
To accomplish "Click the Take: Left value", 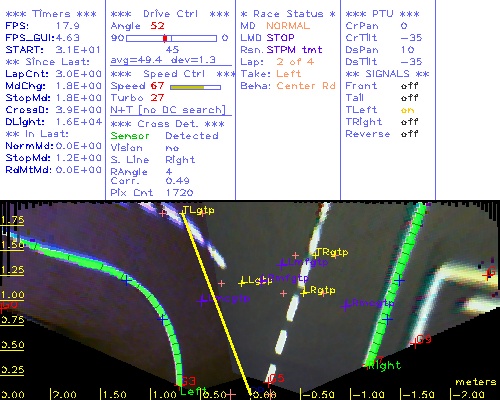I will (289, 74).
